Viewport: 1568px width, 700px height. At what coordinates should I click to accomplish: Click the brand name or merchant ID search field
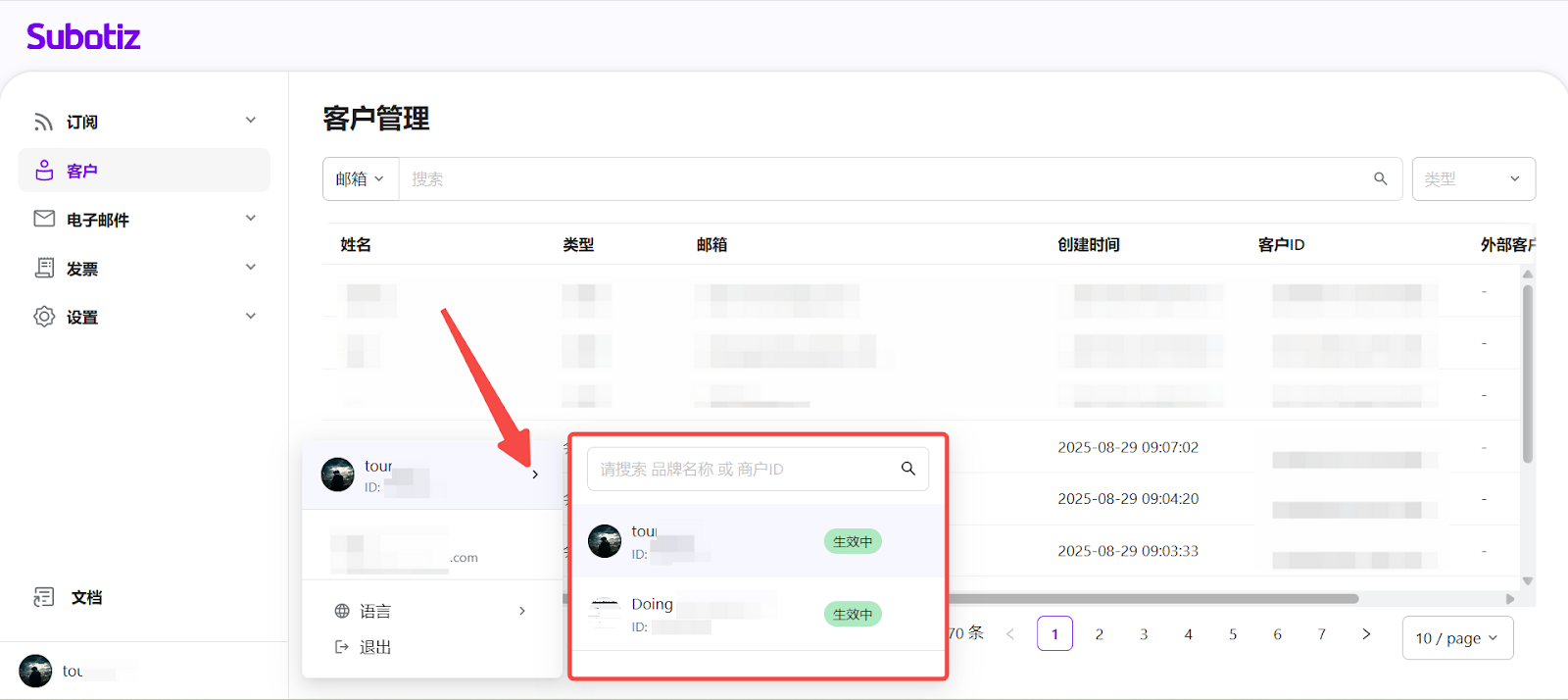745,469
